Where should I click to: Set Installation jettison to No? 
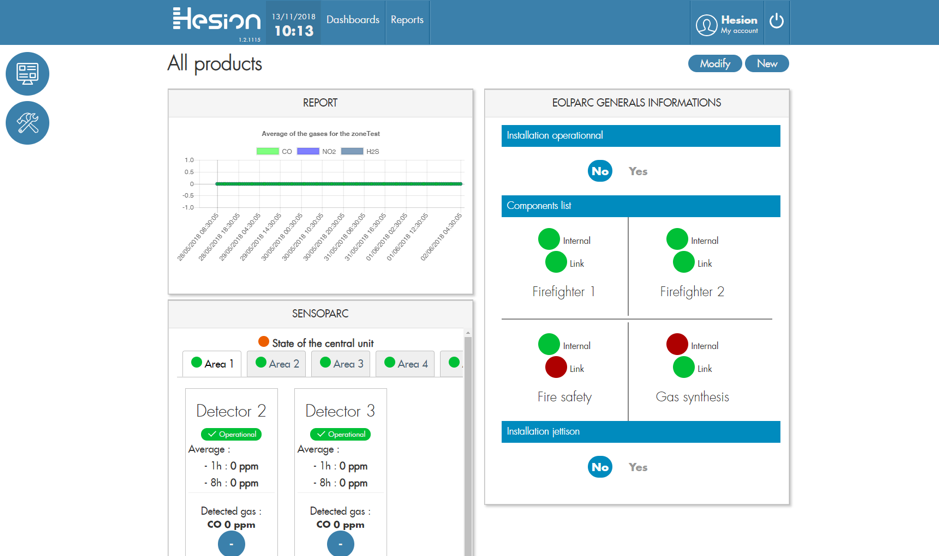600,467
